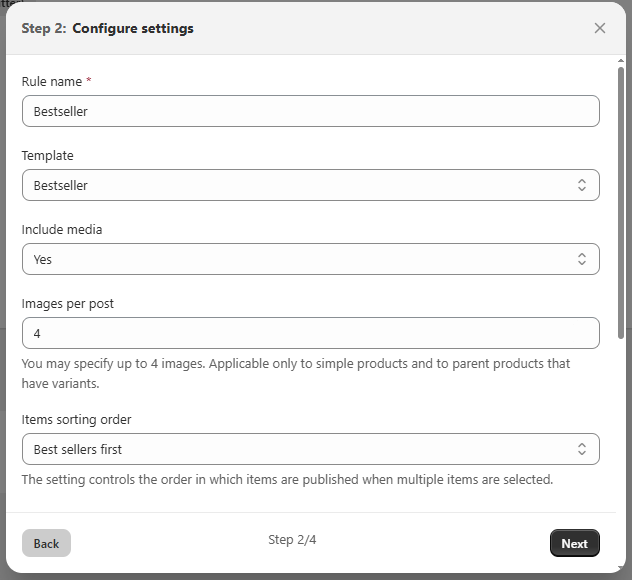The height and width of the screenshot is (580, 632).
Task: Click the Include media label
Action: pyautogui.click(x=62, y=229)
